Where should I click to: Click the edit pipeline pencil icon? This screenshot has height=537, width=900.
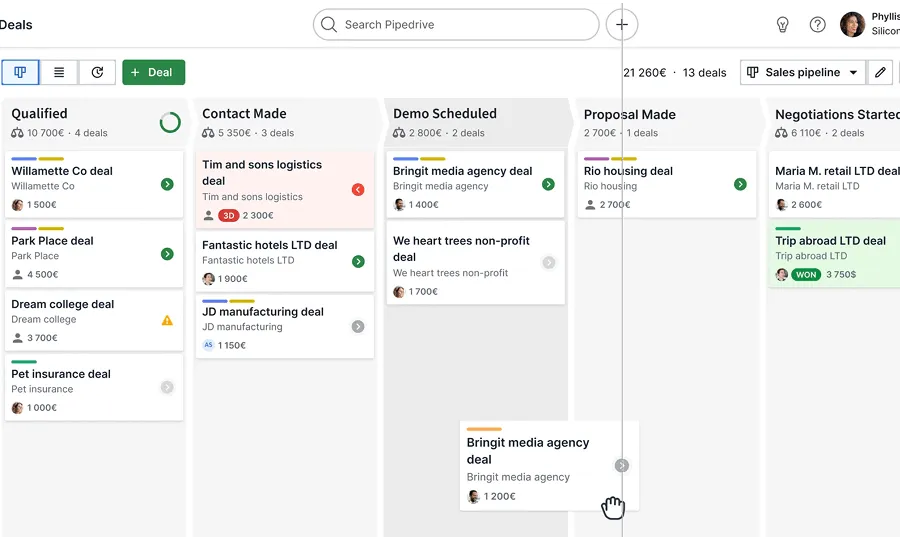coord(880,72)
